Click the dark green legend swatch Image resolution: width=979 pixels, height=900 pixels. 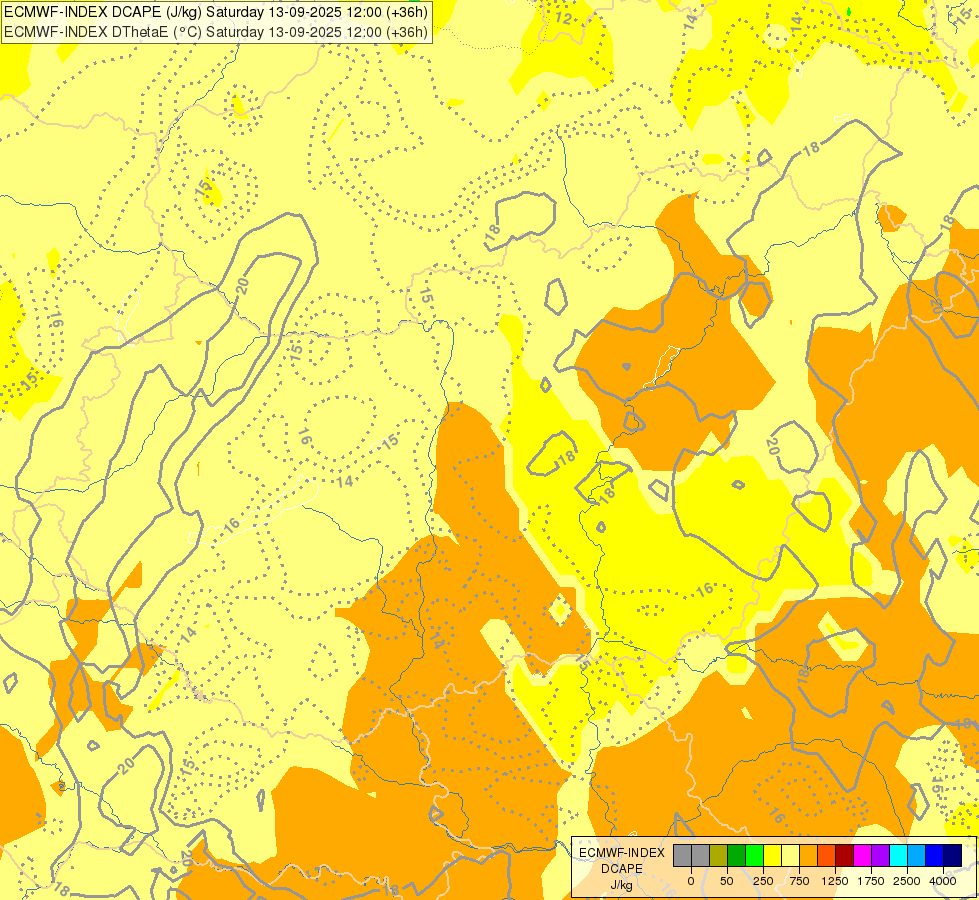point(737,855)
